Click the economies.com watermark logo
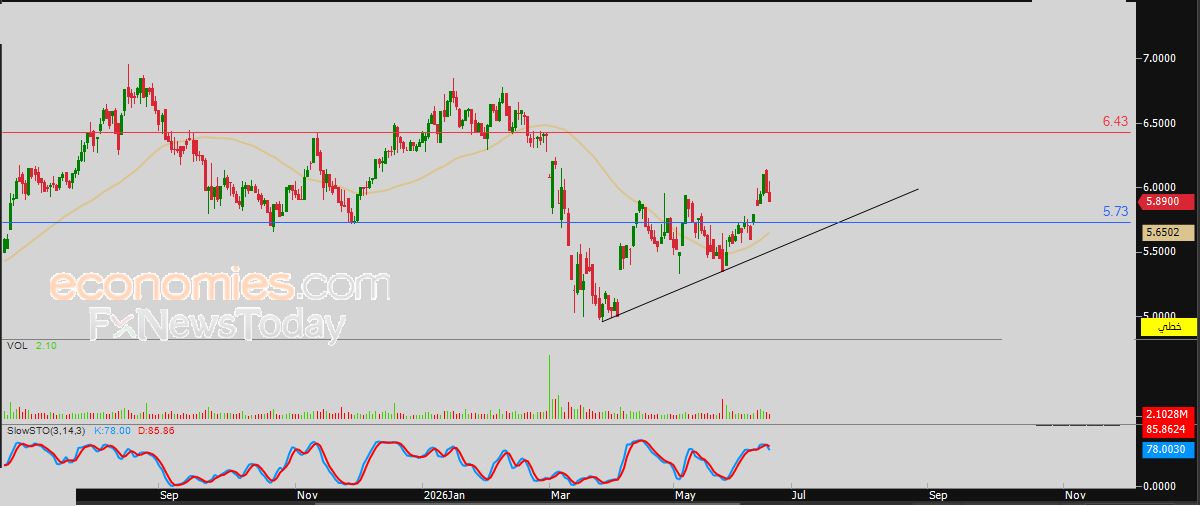This screenshot has width=1200, height=506. coord(220,286)
